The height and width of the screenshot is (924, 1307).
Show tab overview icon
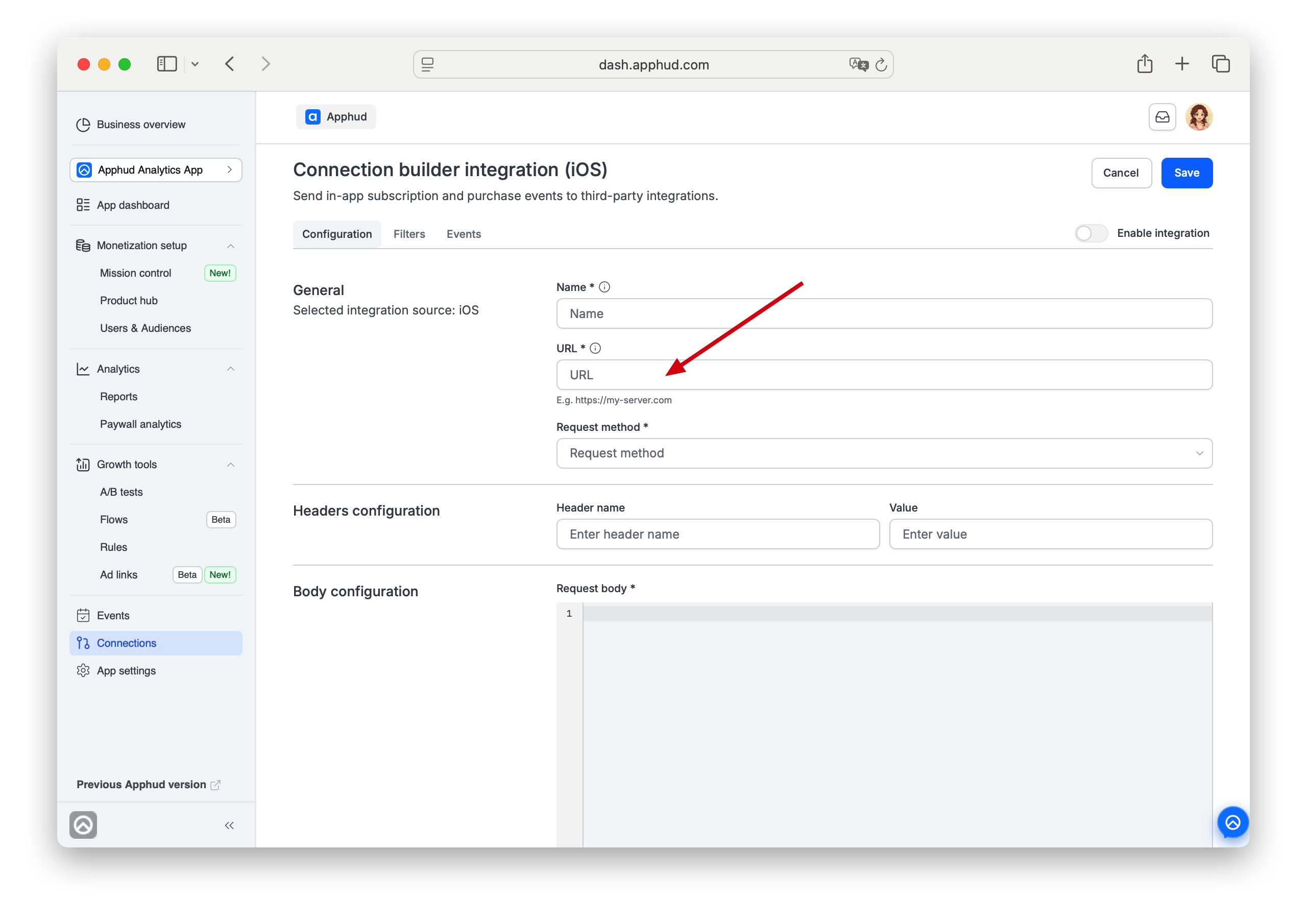tap(1221, 64)
